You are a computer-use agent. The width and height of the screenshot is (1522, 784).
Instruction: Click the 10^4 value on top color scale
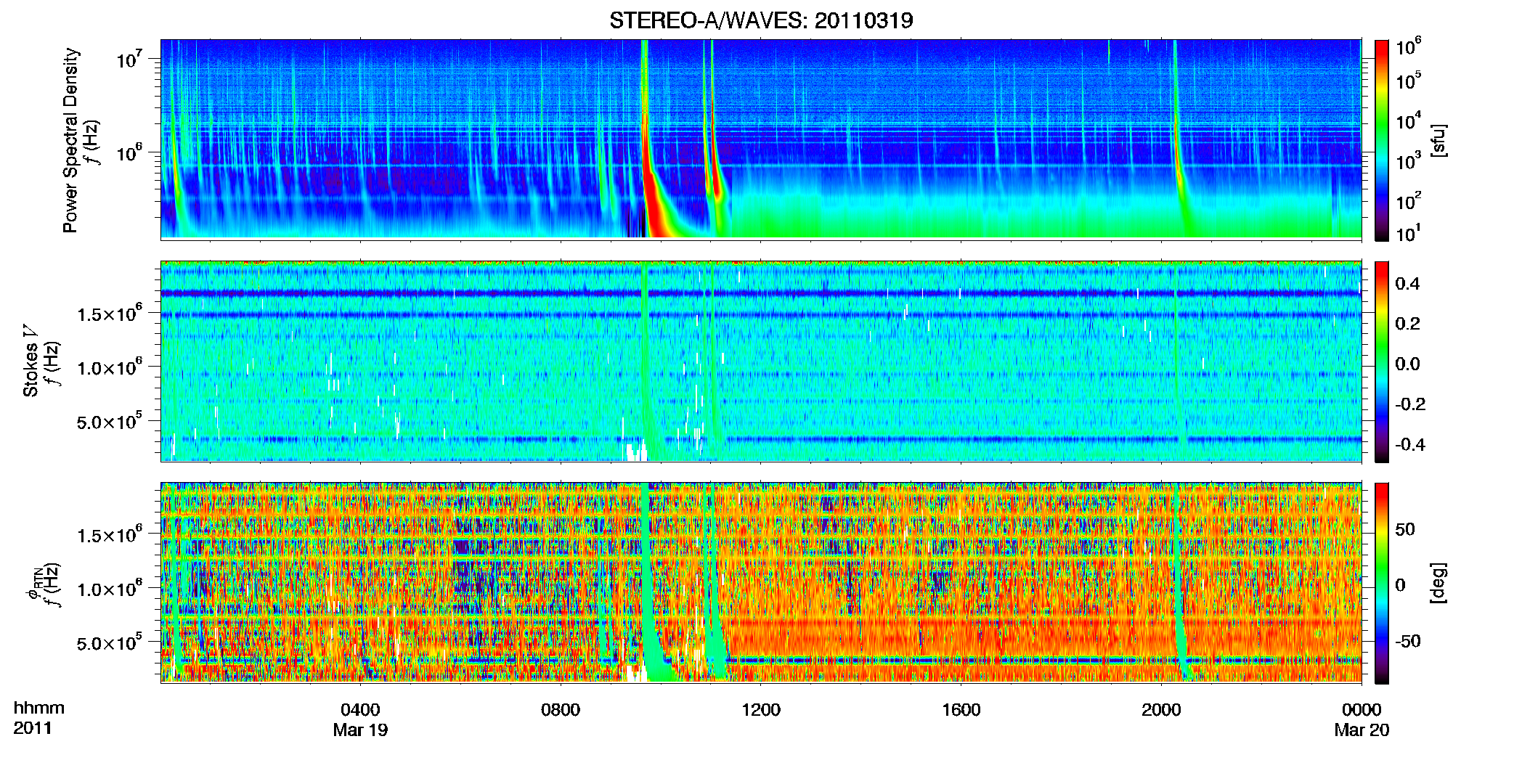pos(1409,122)
